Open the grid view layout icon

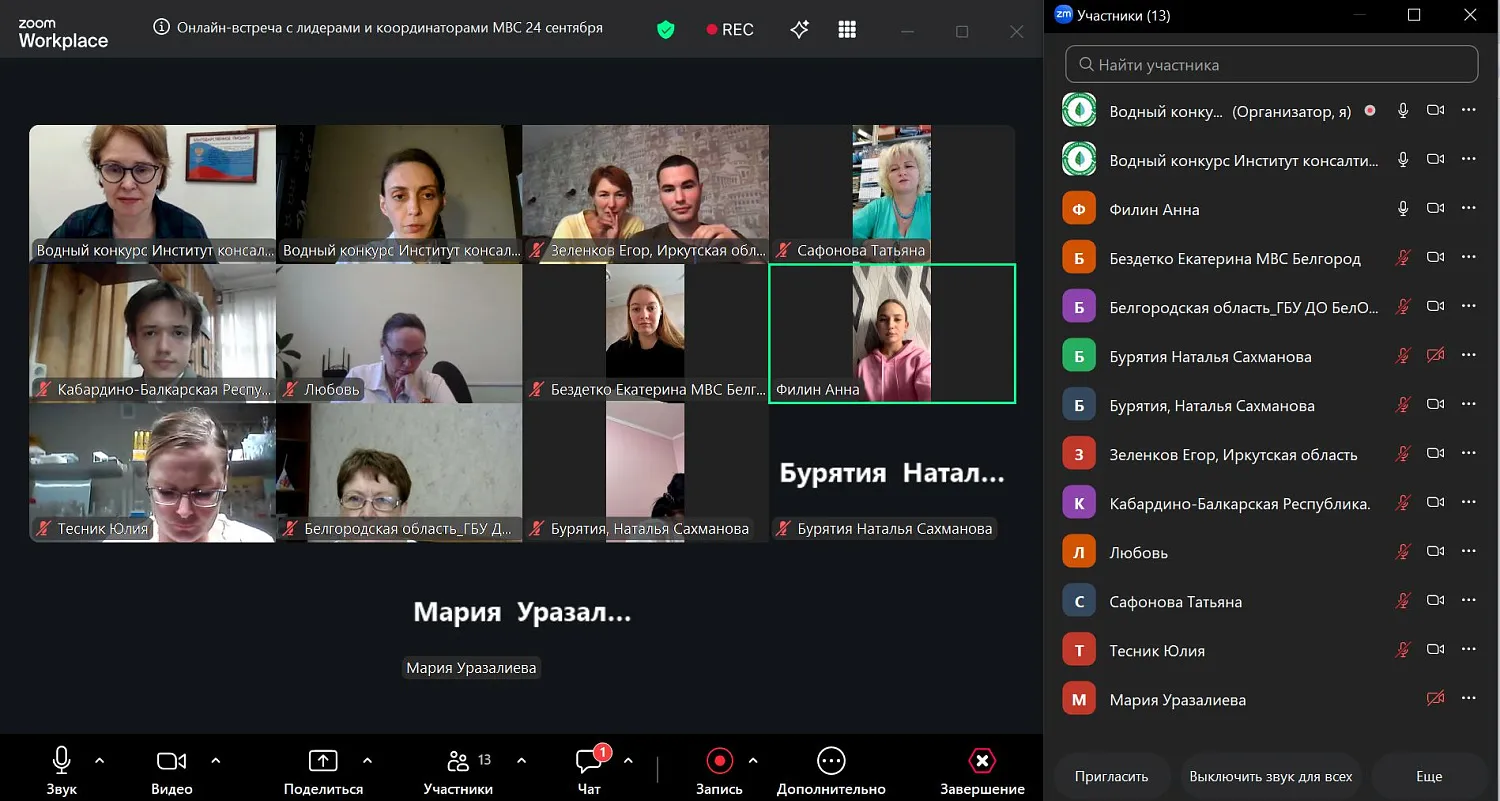pyautogui.click(x=847, y=30)
